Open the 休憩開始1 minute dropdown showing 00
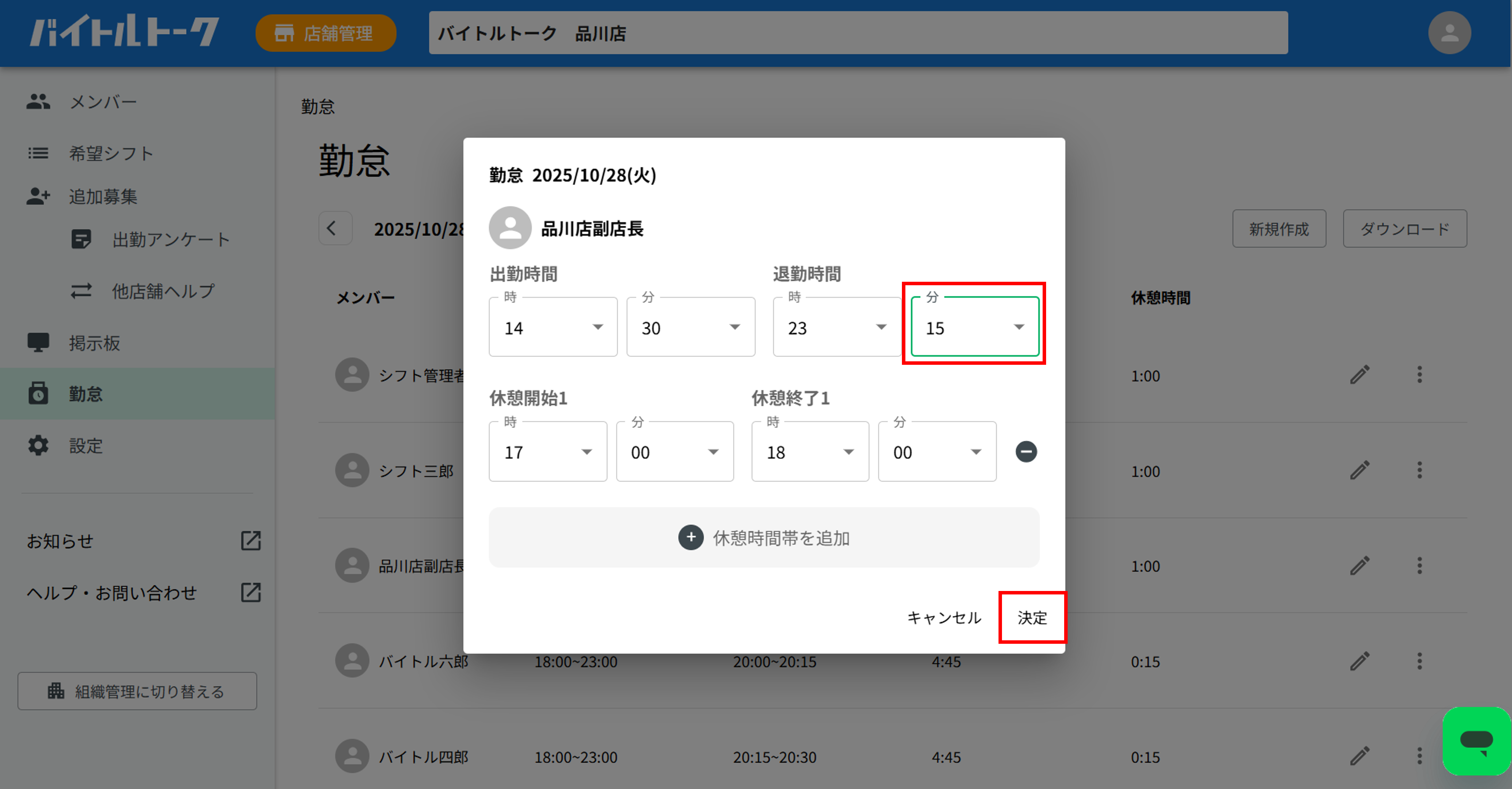The width and height of the screenshot is (1512, 789). (x=674, y=451)
